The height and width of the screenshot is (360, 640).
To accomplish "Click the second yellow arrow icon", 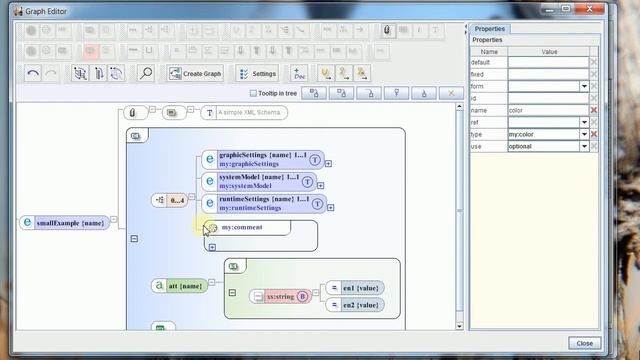I will tap(344, 73).
